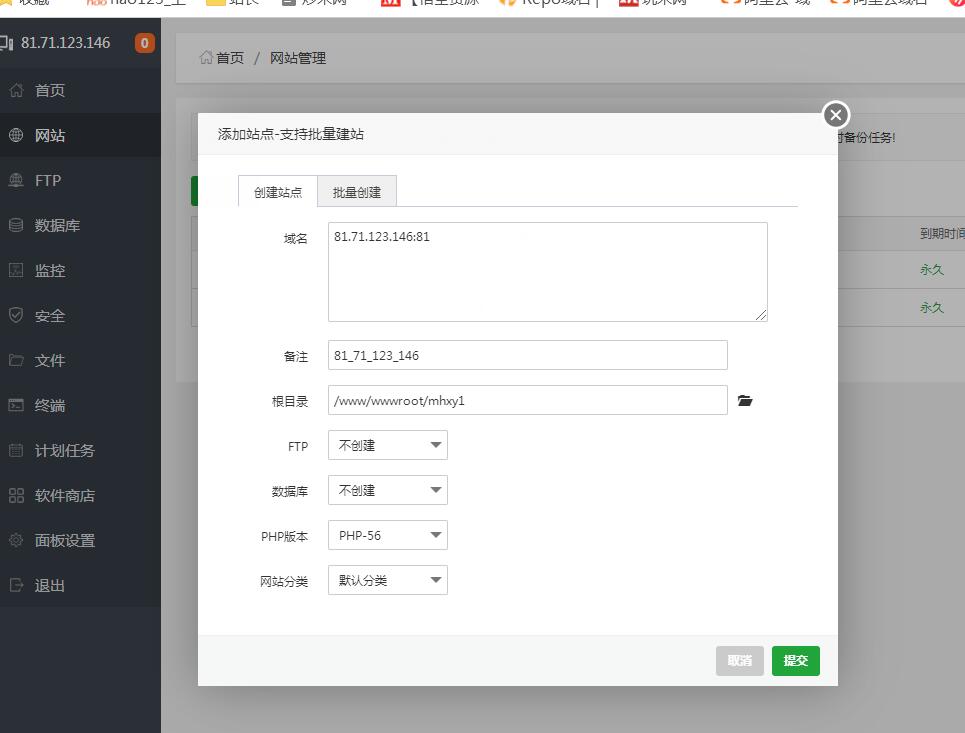
Task: Click the gray 取消 cancel button
Action: (740, 661)
